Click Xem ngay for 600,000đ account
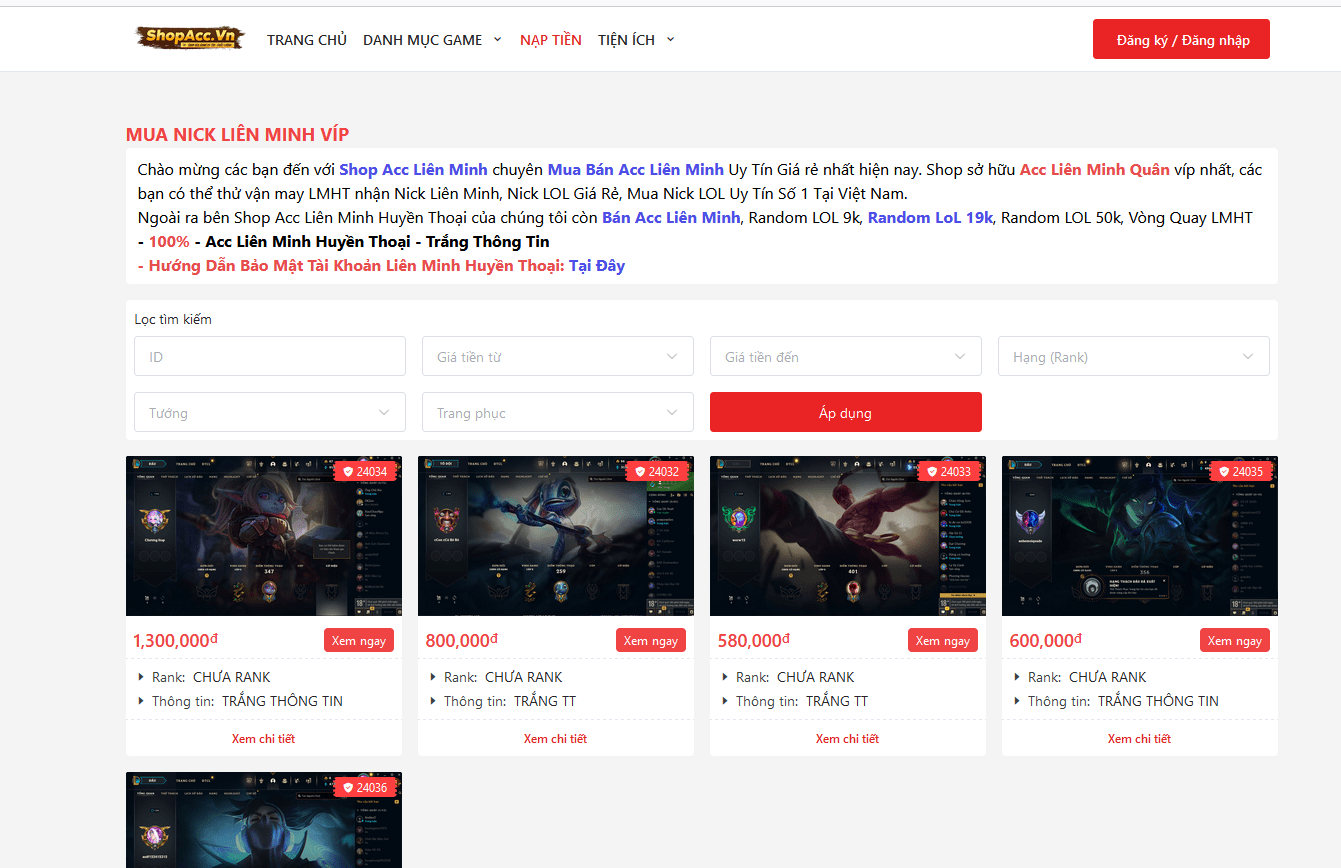The width and height of the screenshot is (1341, 868). [x=1235, y=640]
